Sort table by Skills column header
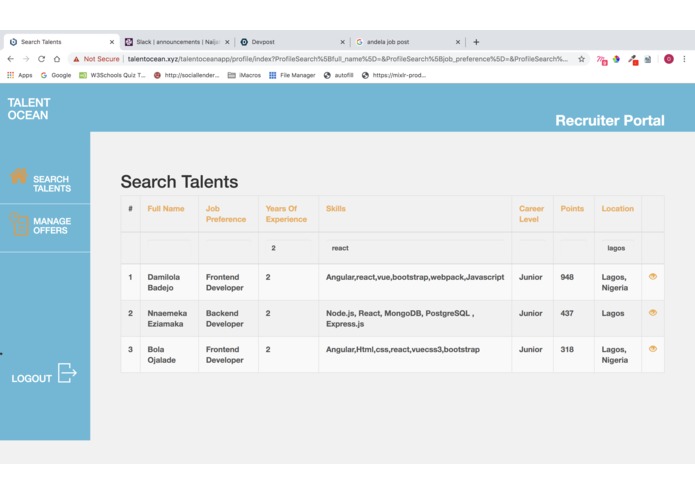Image resolution: width=695 pixels, height=494 pixels. [x=336, y=209]
